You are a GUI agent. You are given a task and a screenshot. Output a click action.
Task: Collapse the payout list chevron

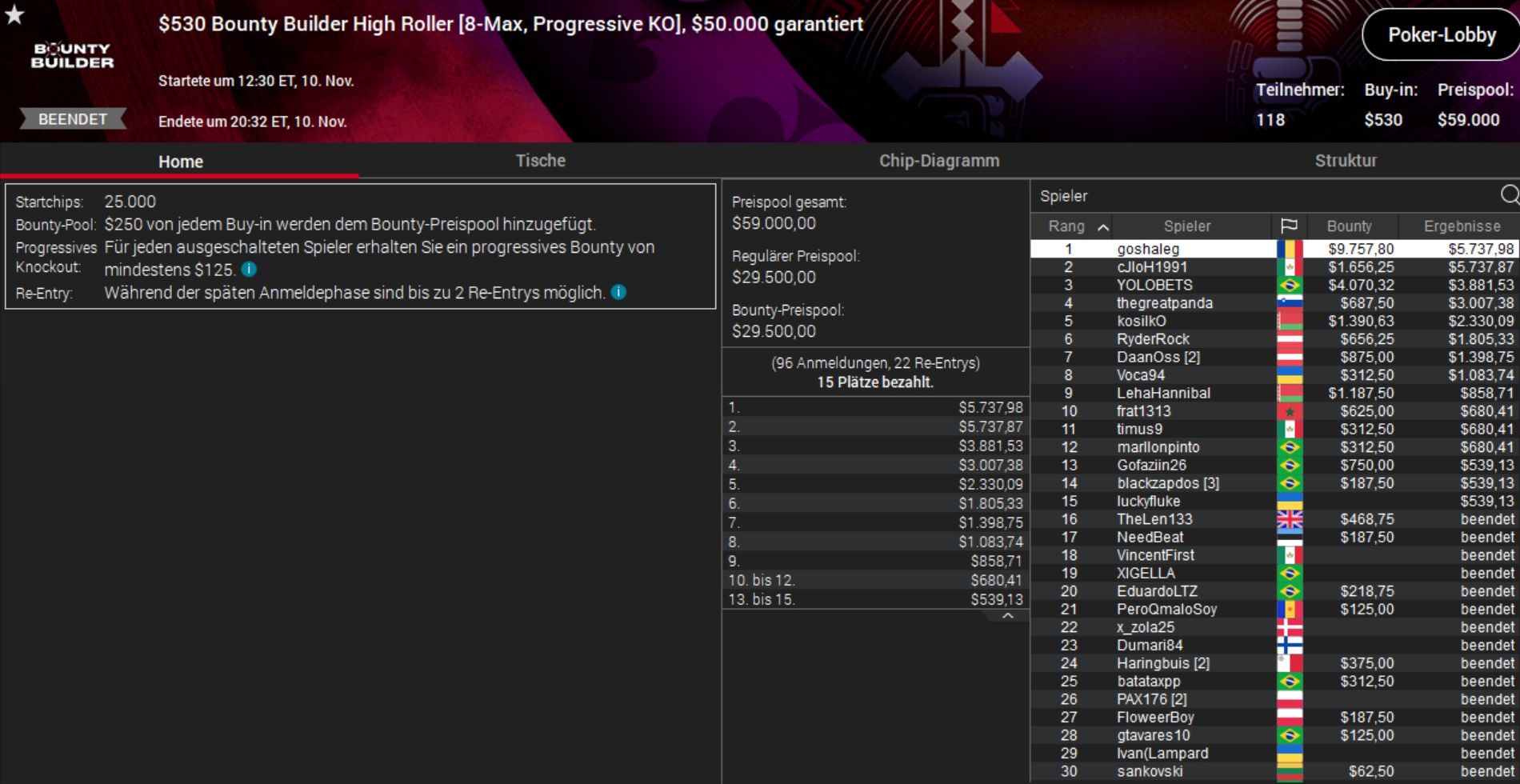1008,616
